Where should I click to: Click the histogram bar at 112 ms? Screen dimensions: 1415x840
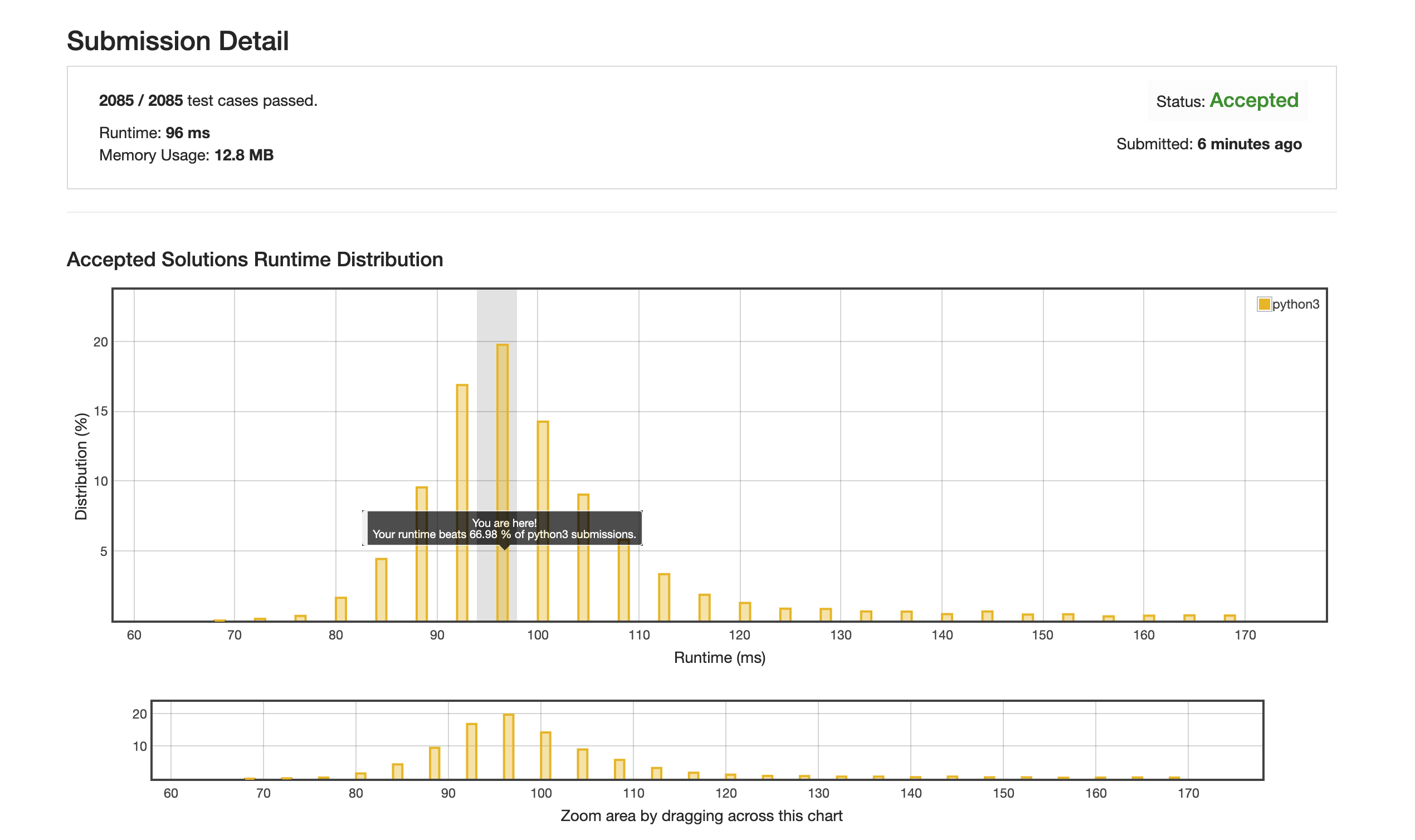pos(664,598)
